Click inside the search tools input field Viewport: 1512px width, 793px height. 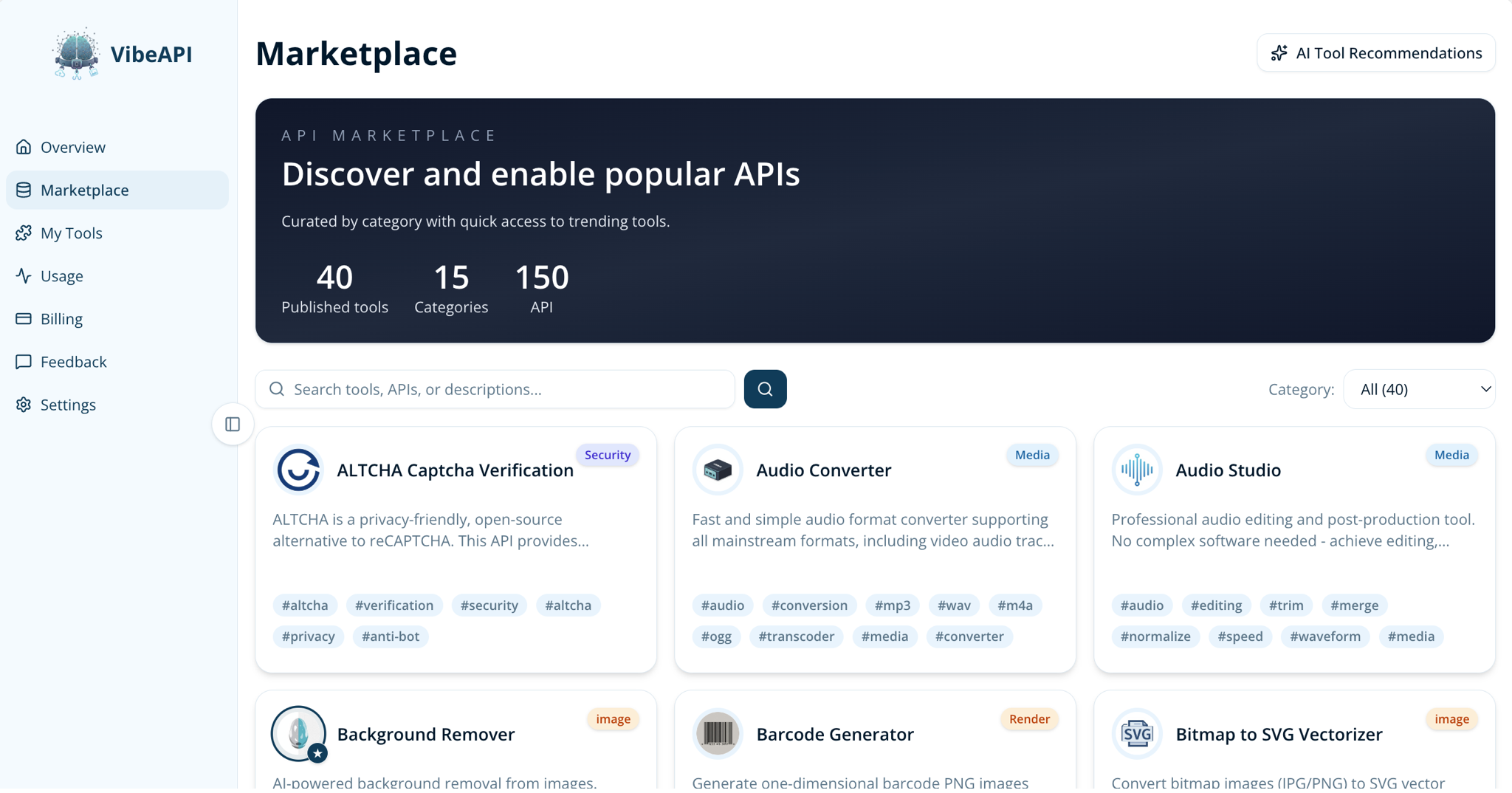coord(495,389)
